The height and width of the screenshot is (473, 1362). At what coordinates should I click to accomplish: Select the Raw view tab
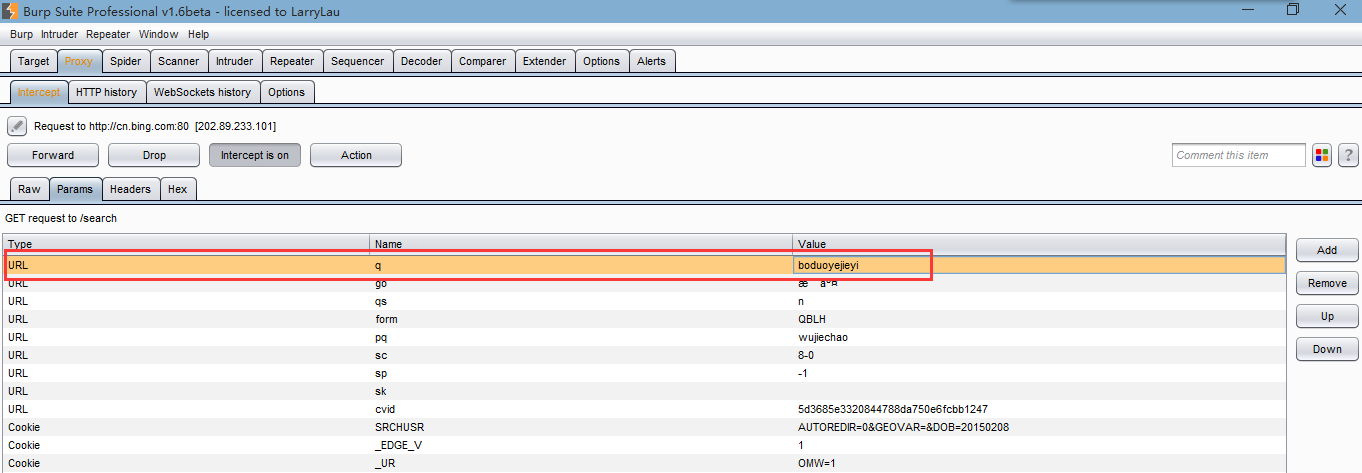(x=29, y=189)
